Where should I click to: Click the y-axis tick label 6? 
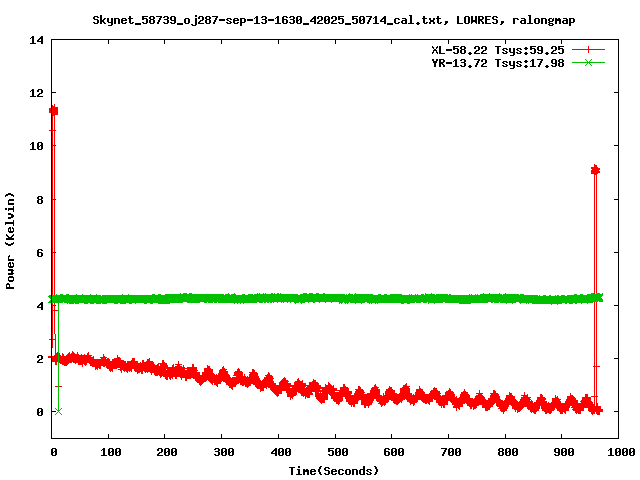(40, 253)
